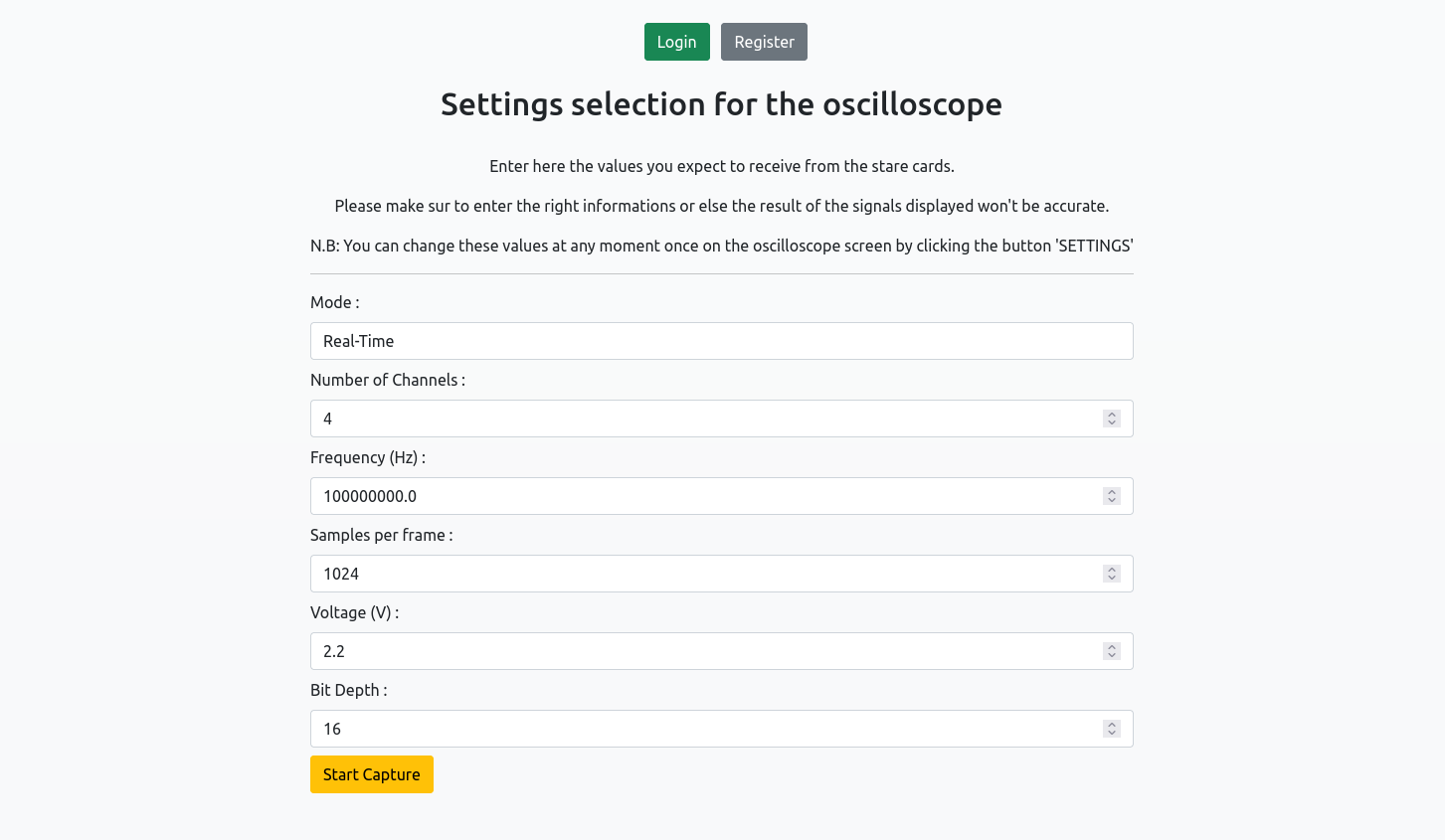The width and height of the screenshot is (1445, 840).
Task: Increase Bit Depth using up arrow
Action: [x=1112, y=725]
